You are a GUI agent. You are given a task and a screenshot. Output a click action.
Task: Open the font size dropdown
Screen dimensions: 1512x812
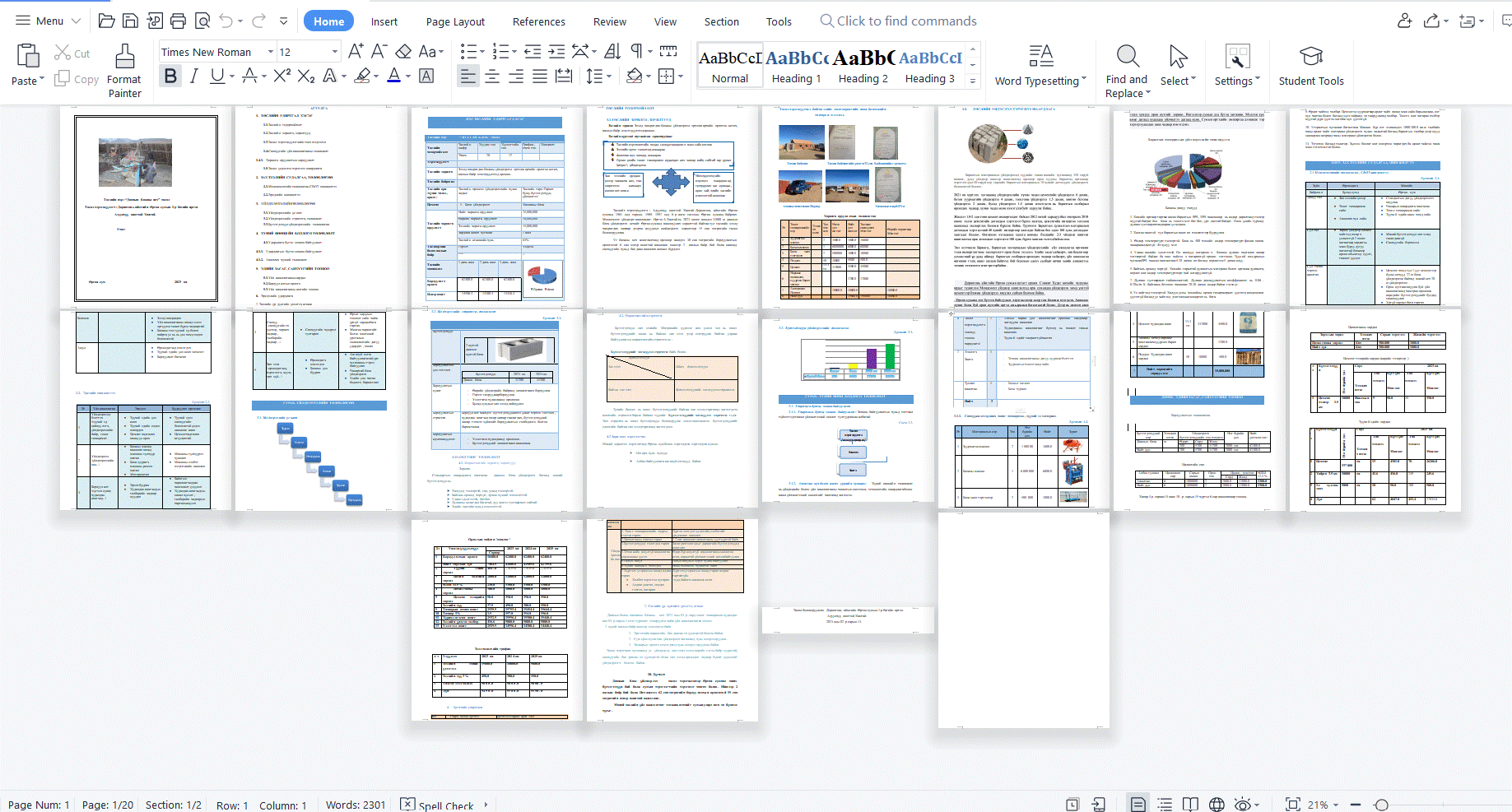tap(334, 52)
